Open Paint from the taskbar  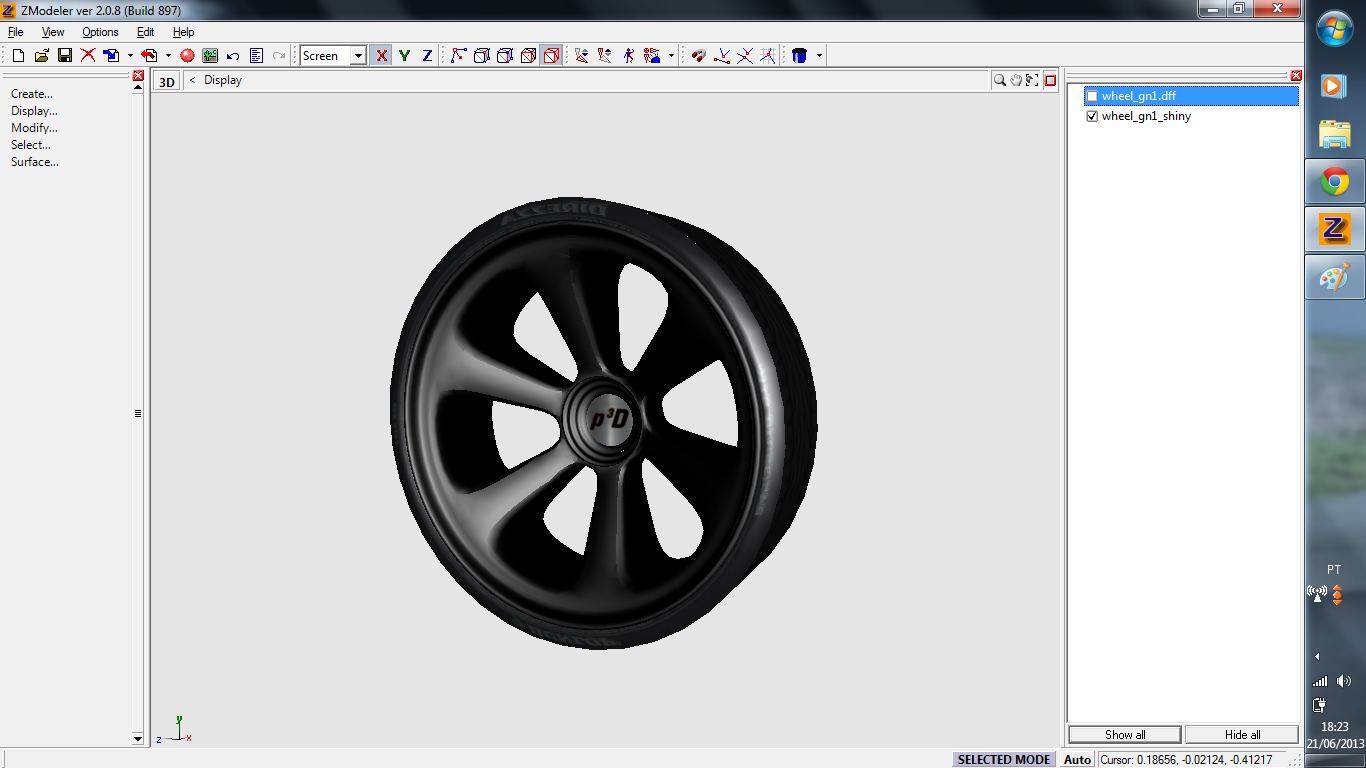pyautogui.click(x=1335, y=277)
